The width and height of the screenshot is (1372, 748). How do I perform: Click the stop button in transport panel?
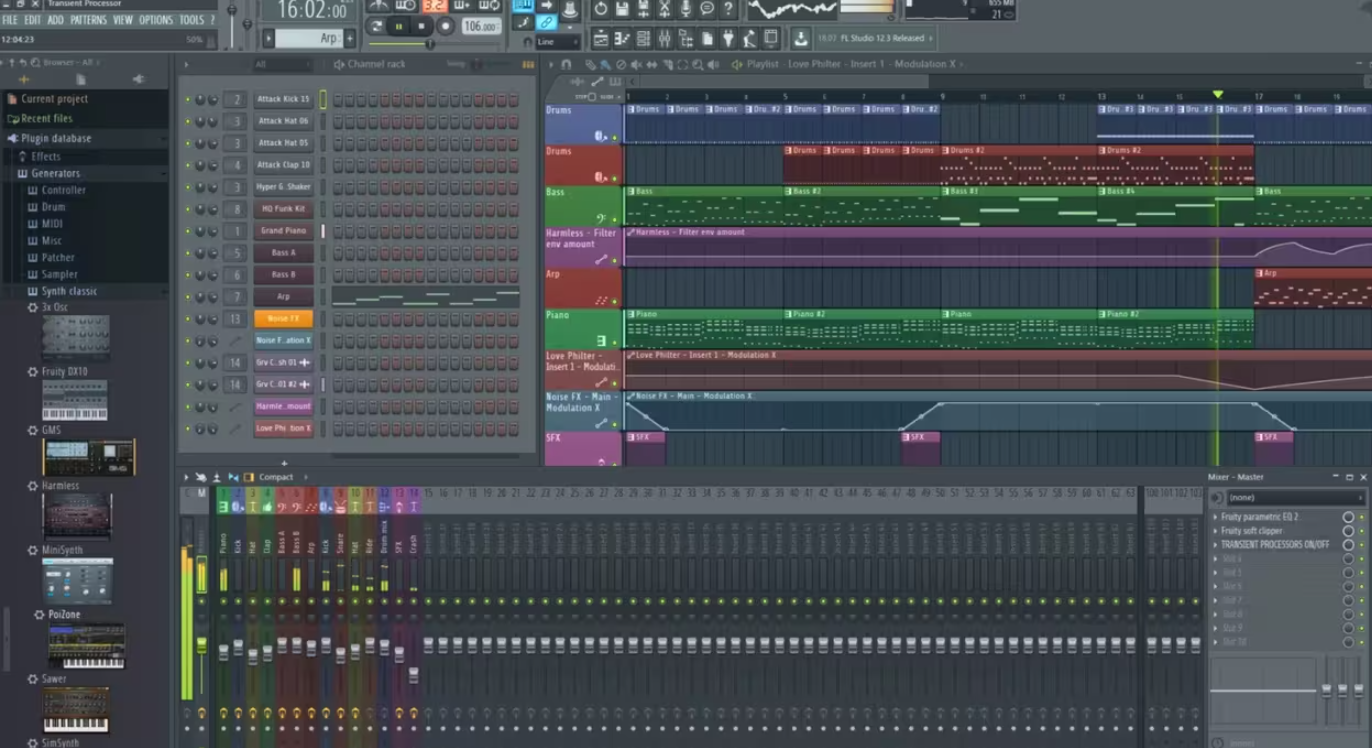421,27
